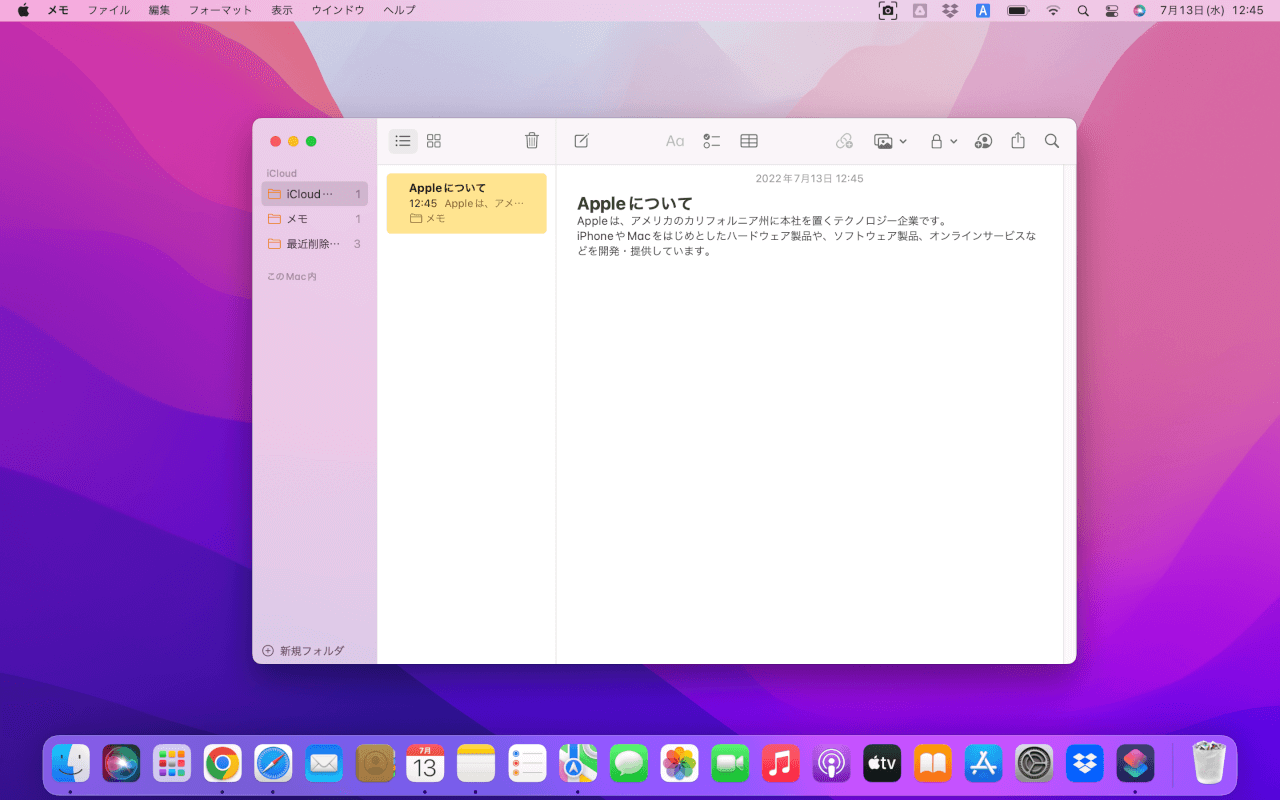Open Contacts from the Dock
The height and width of the screenshot is (800, 1280).
(375, 765)
